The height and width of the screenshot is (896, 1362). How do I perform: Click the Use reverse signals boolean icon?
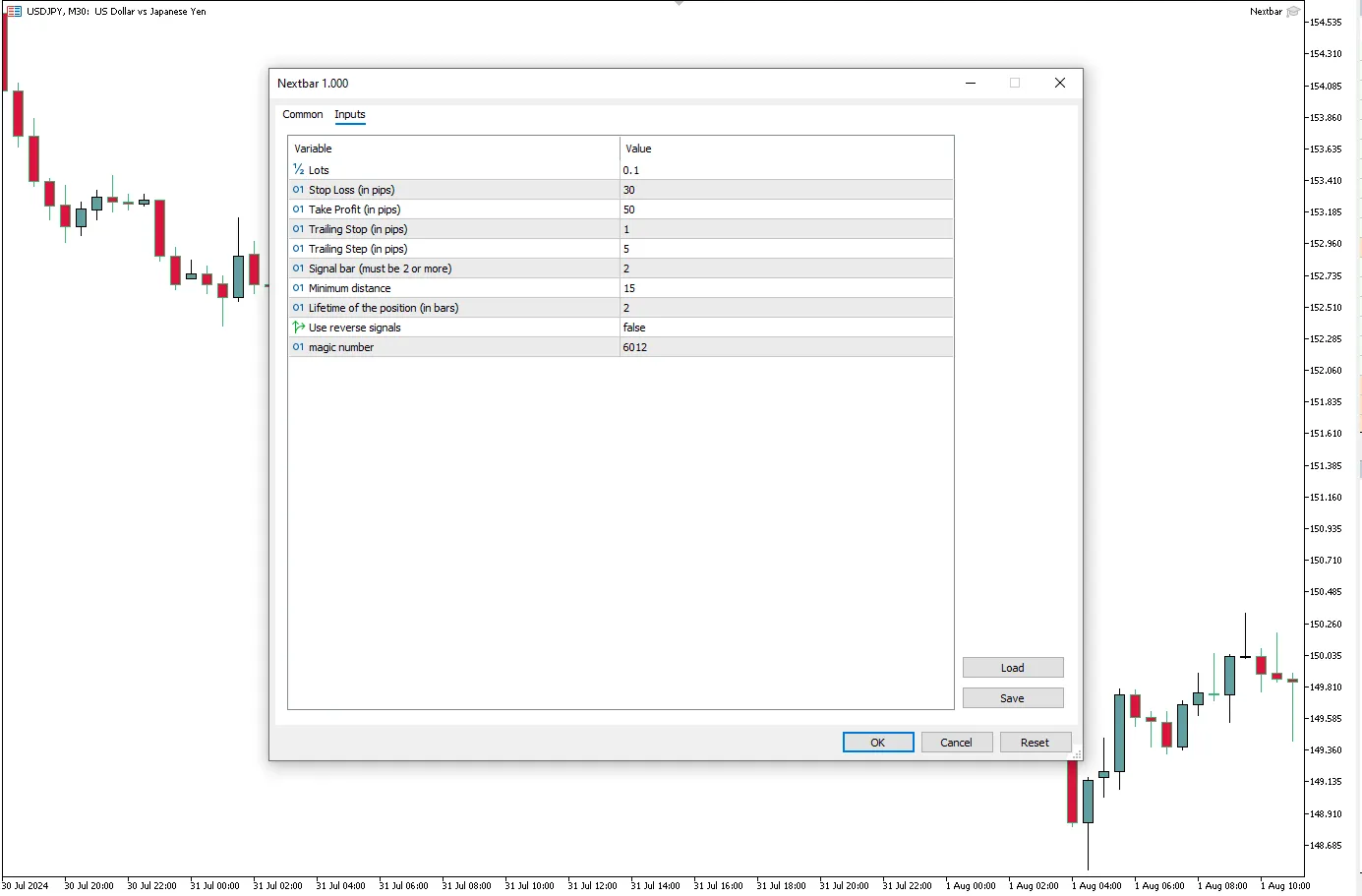[298, 328]
